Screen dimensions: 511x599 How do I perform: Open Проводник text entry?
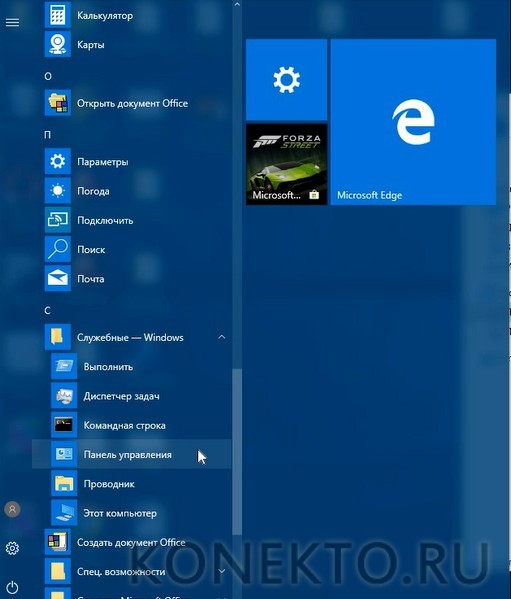point(109,484)
